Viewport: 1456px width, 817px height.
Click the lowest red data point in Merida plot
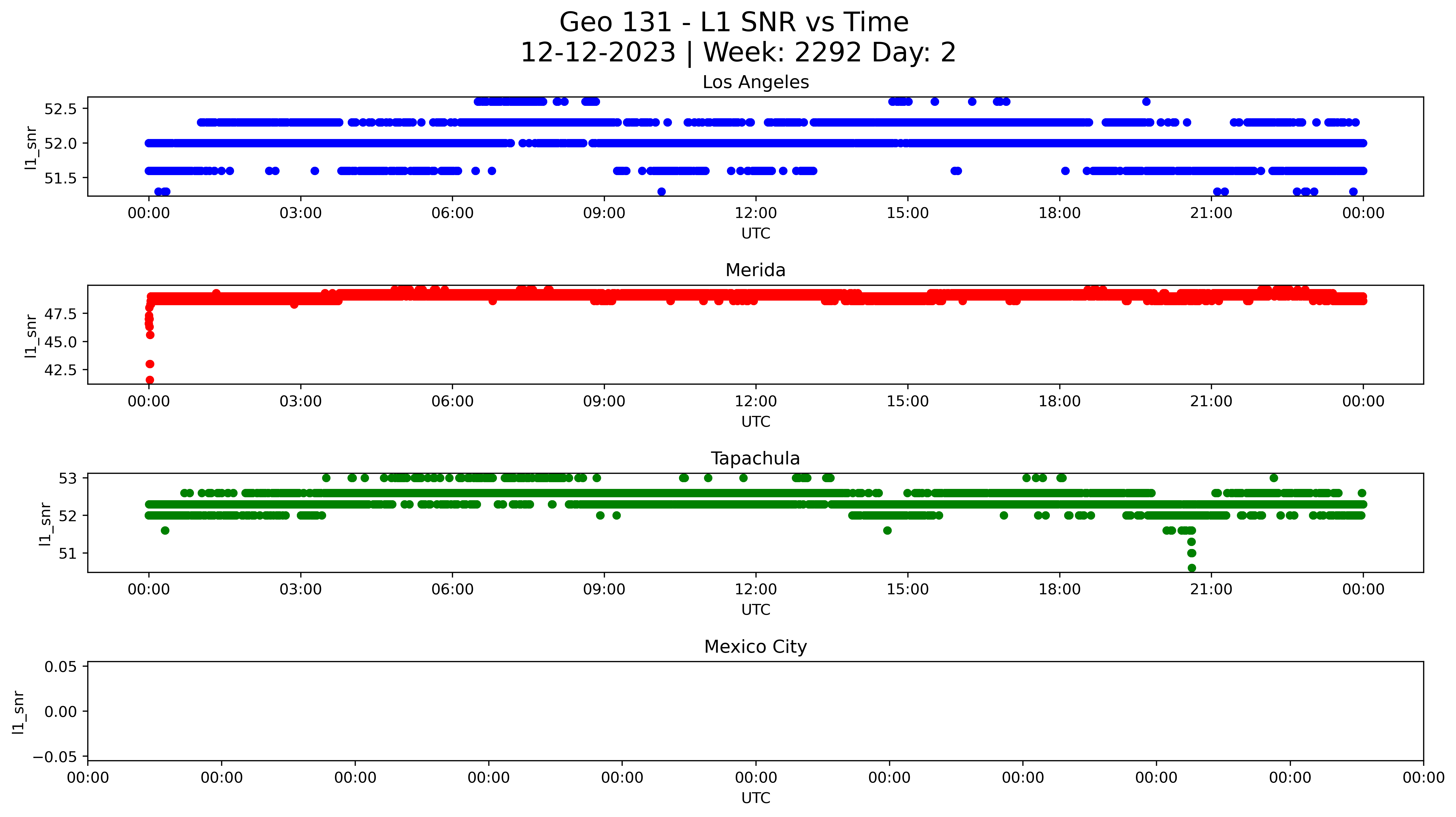(x=150, y=380)
